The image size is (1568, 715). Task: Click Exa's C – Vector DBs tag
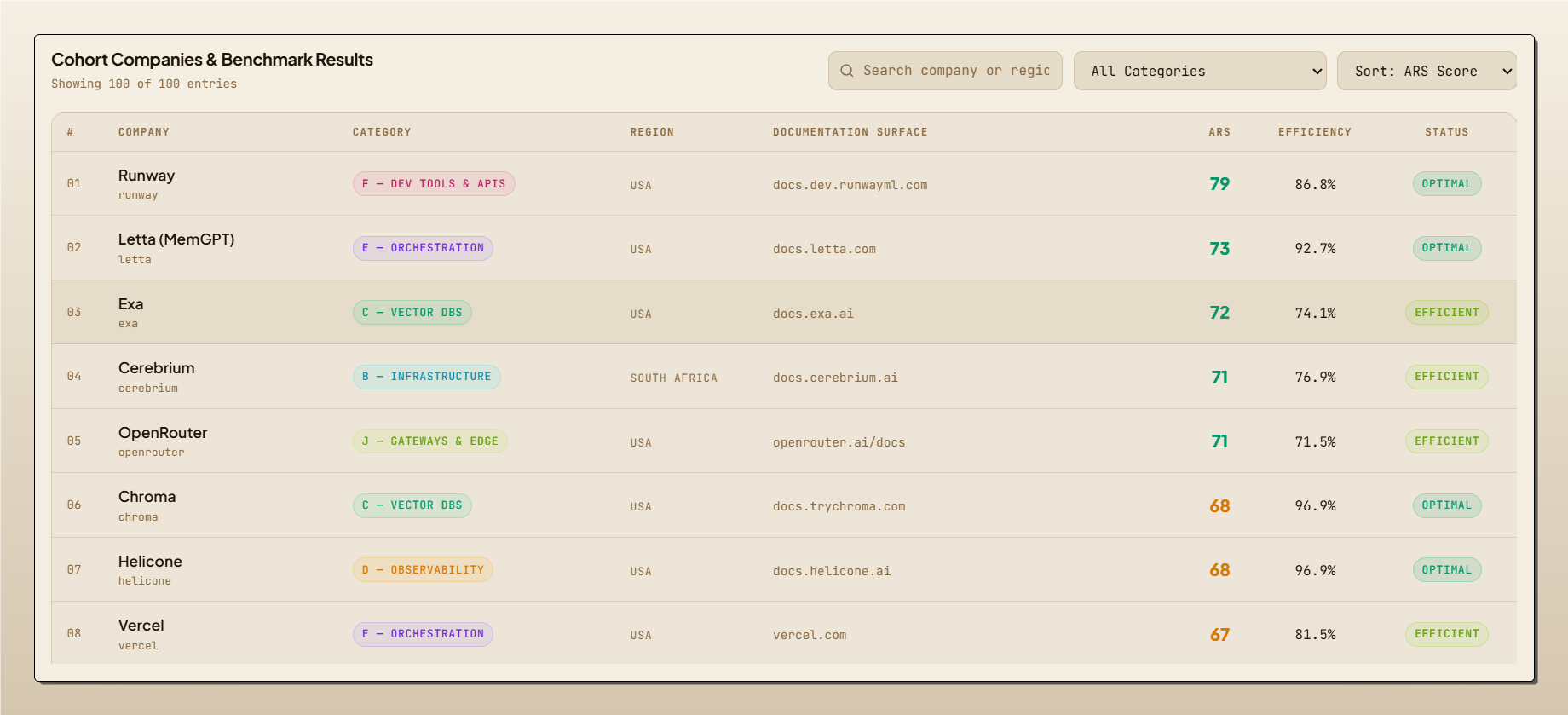[x=412, y=313]
